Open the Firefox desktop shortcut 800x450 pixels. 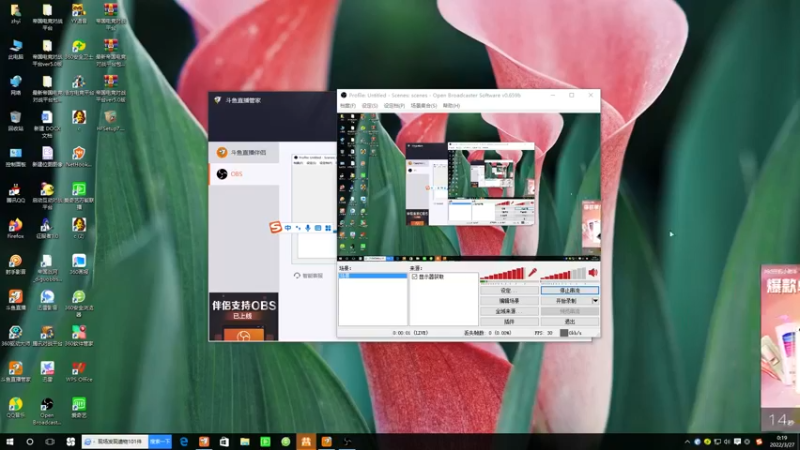(15, 229)
